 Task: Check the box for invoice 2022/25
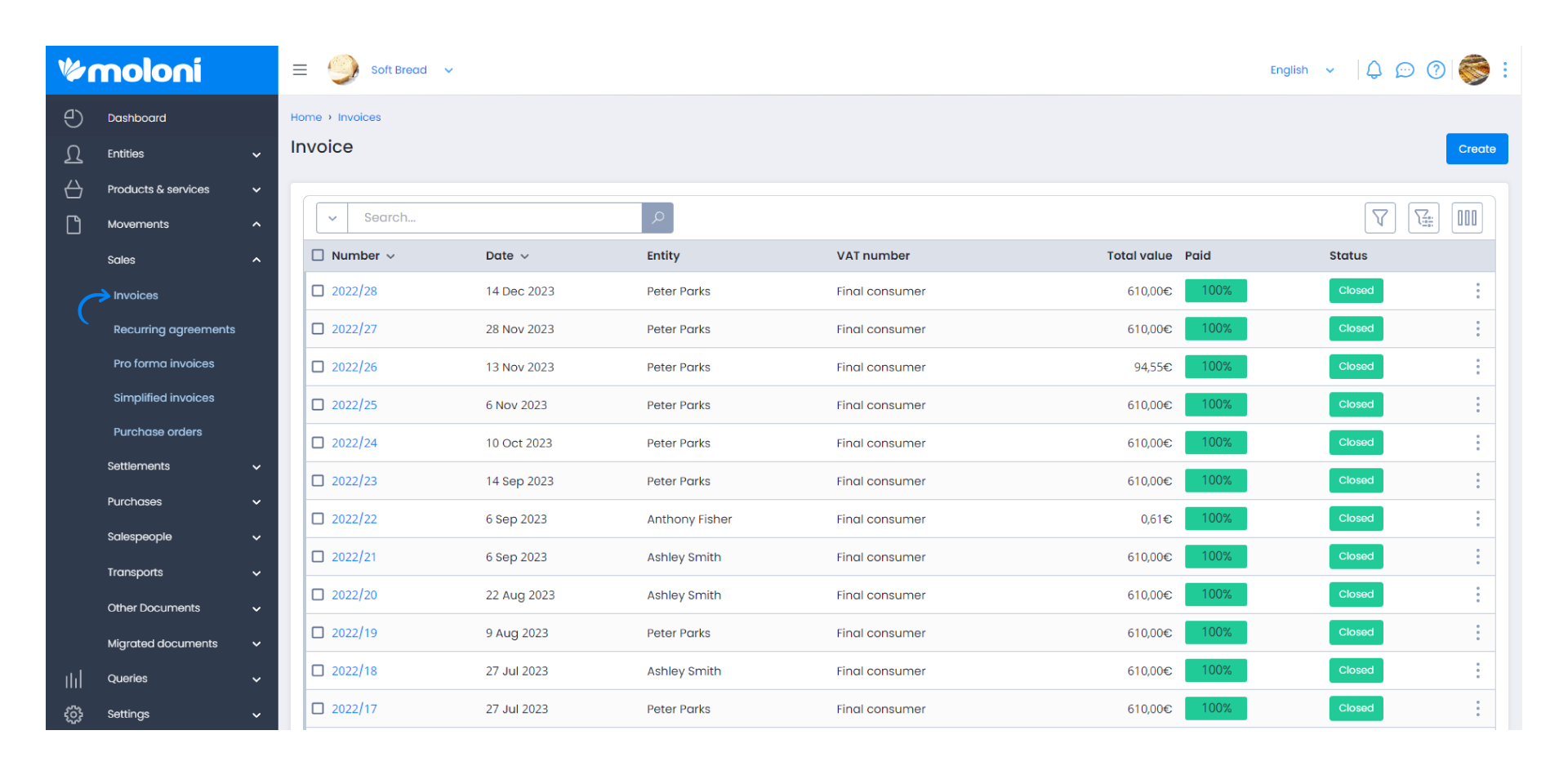pyautogui.click(x=318, y=405)
